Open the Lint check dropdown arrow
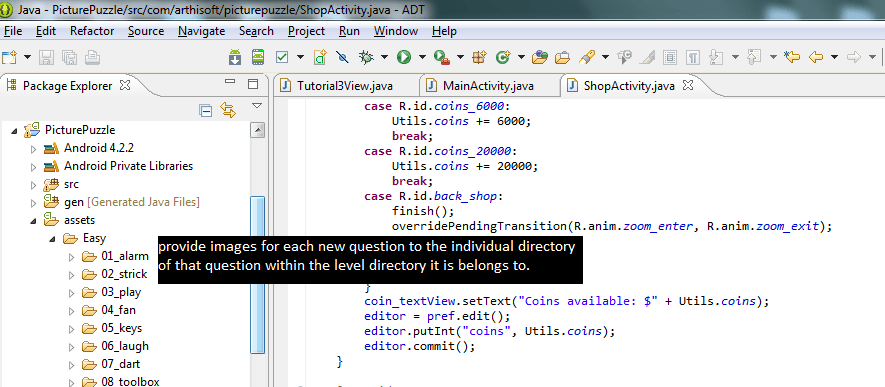 (300, 57)
